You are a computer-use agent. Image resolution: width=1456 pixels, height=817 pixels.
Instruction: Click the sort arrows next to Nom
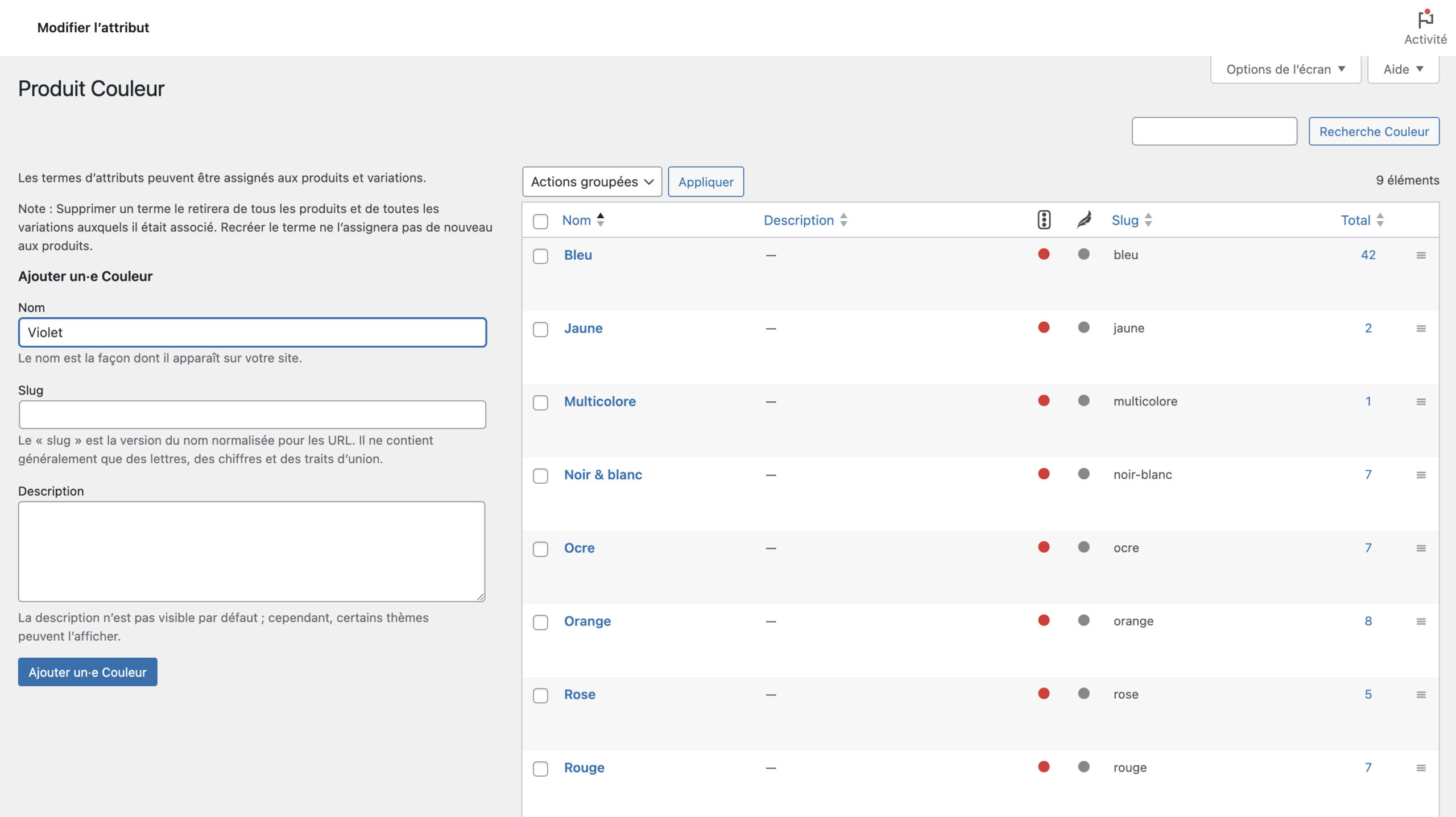pyautogui.click(x=601, y=220)
